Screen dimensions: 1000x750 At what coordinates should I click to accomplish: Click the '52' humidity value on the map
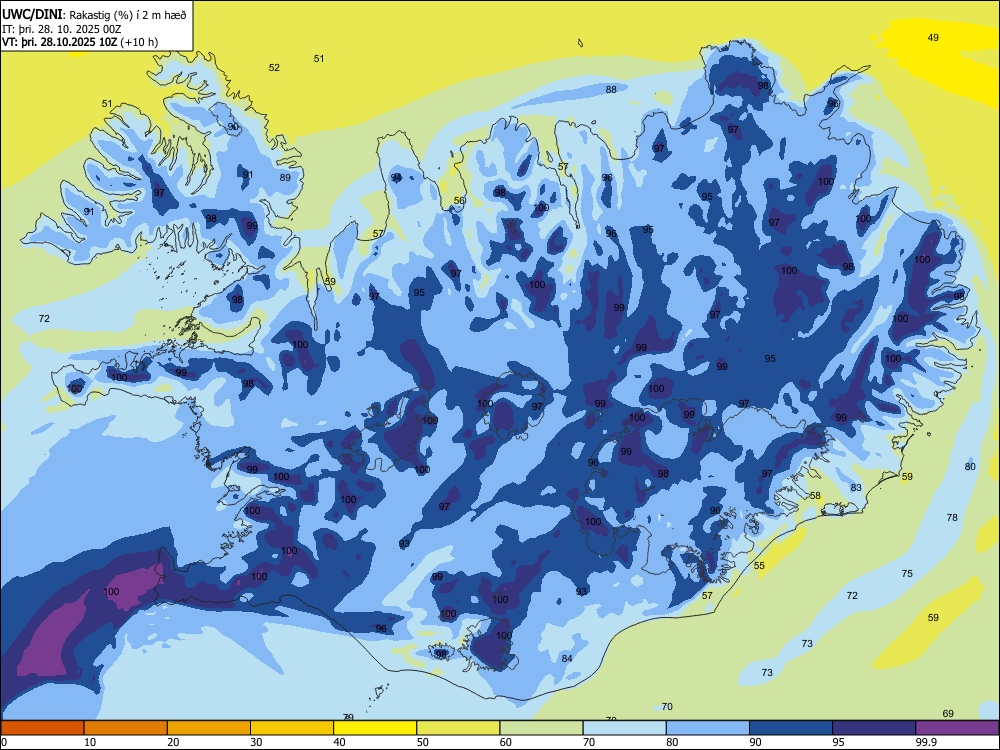(274, 68)
